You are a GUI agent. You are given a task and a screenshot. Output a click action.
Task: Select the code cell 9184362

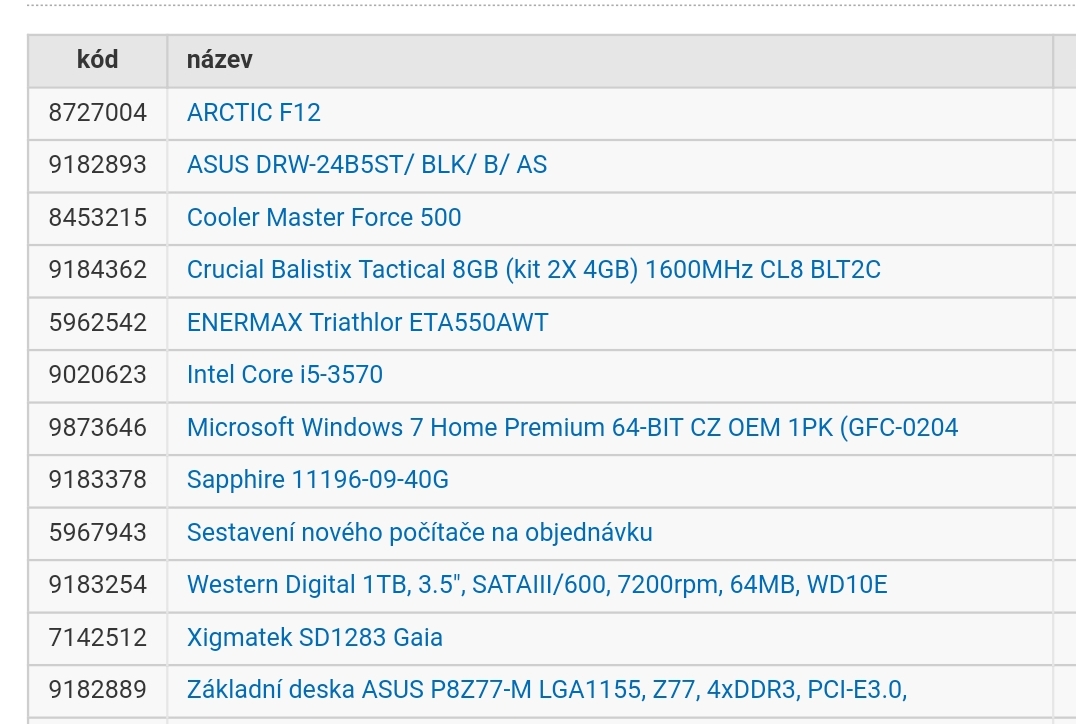[x=97, y=270]
